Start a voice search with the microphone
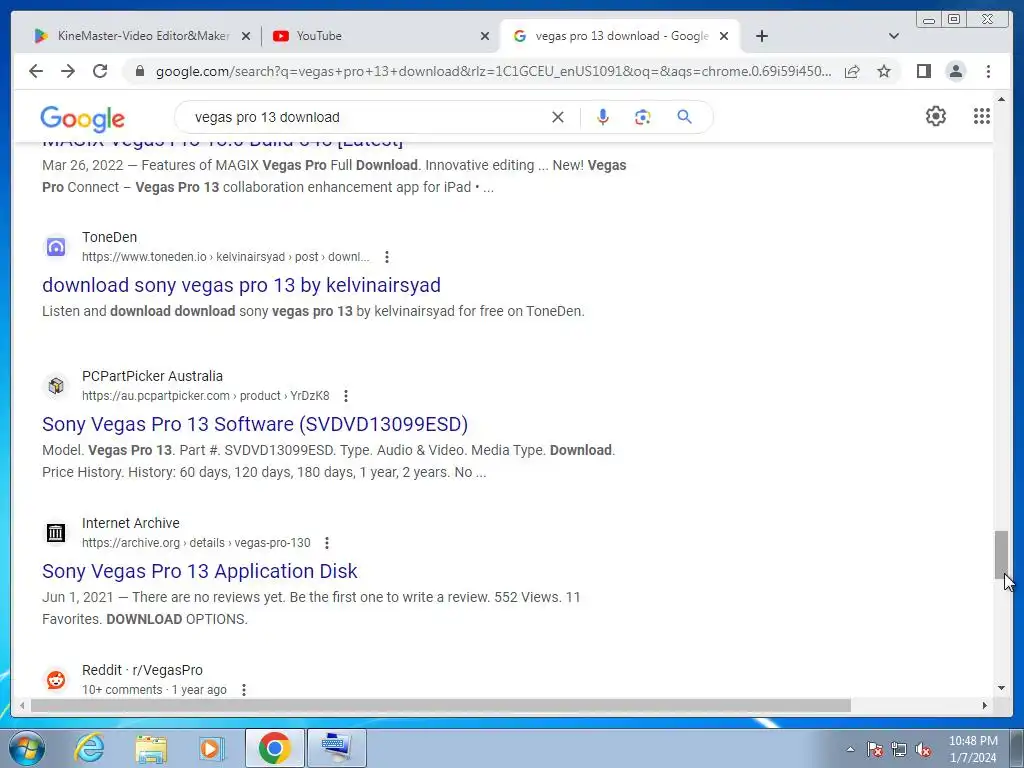 (x=603, y=117)
